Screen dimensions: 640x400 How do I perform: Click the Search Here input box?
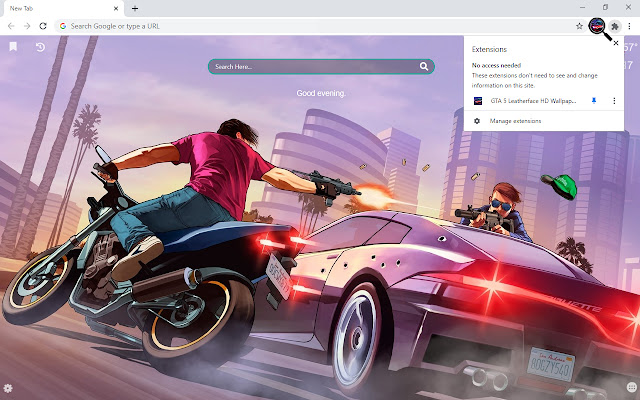(315, 67)
